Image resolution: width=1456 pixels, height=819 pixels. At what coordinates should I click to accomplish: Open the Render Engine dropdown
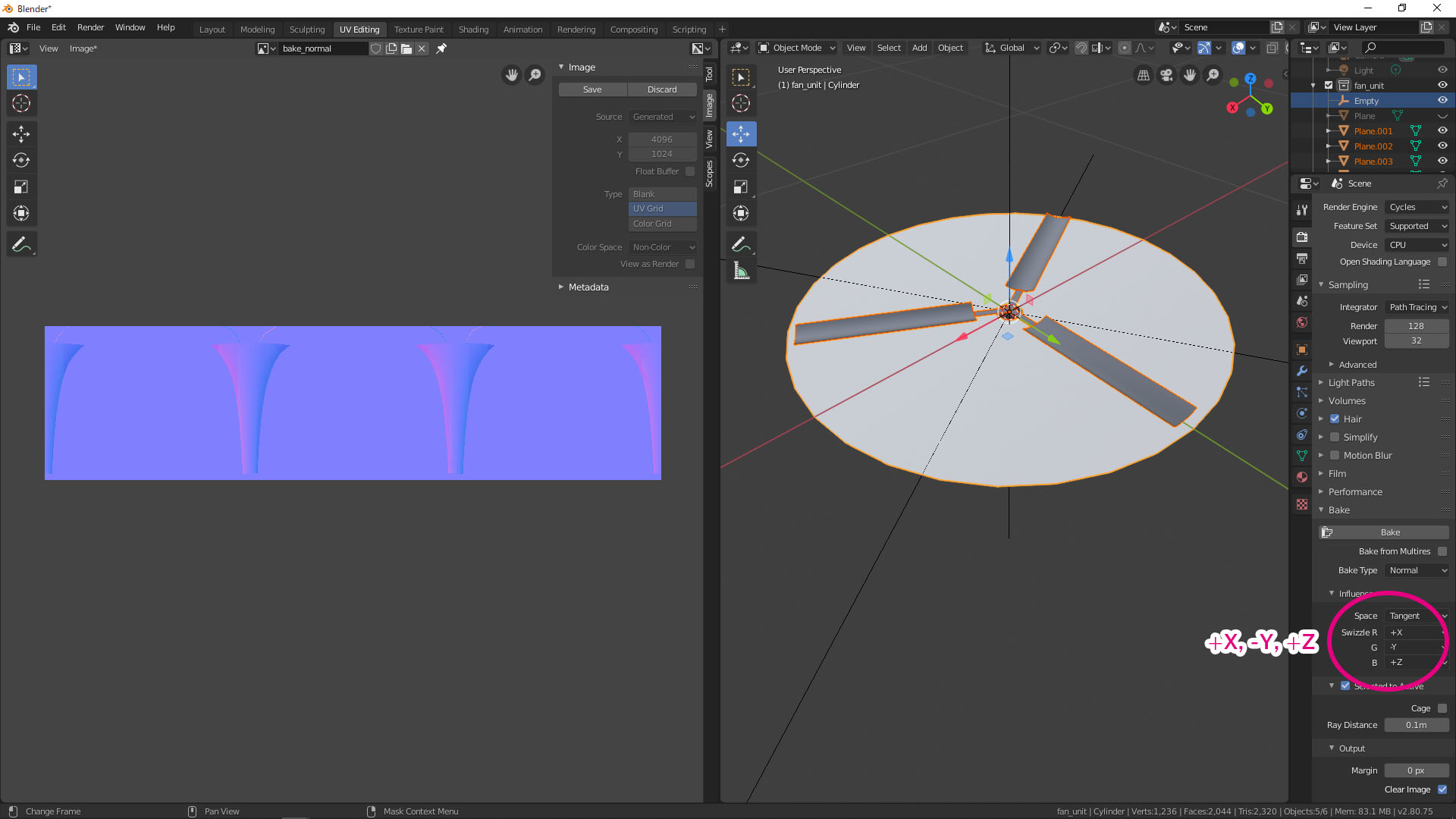pyautogui.click(x=1417, y=207)
